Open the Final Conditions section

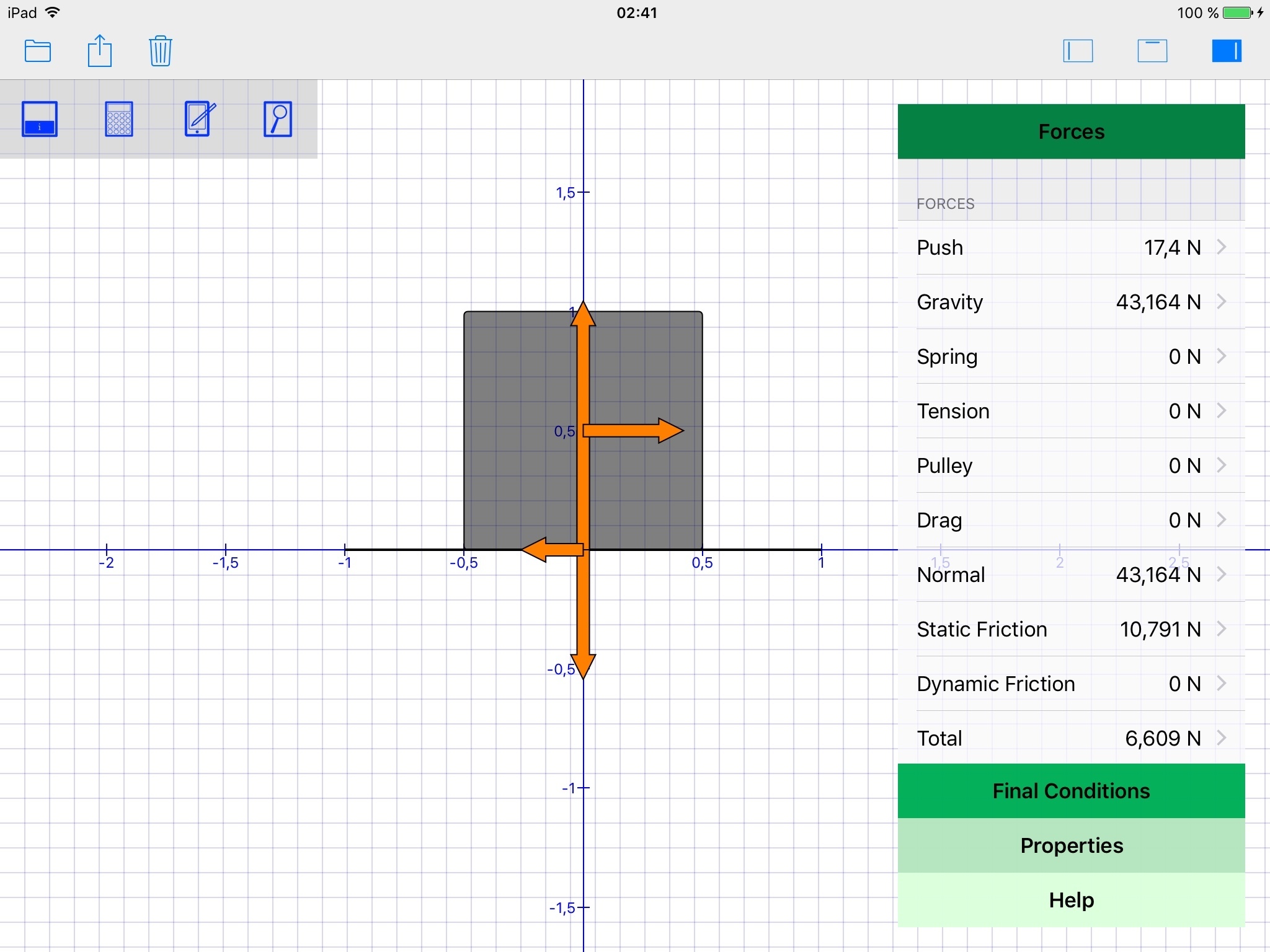1071,791
